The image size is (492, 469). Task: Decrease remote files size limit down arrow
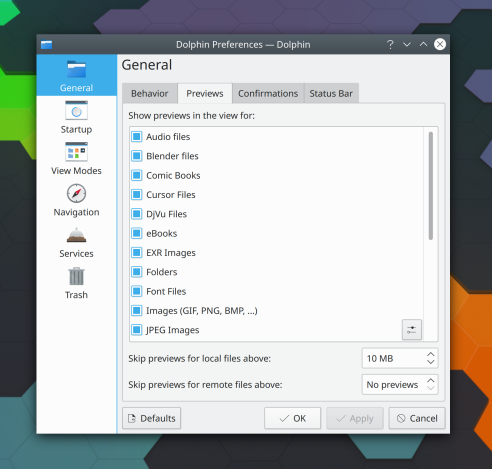(x=431, y=388)
